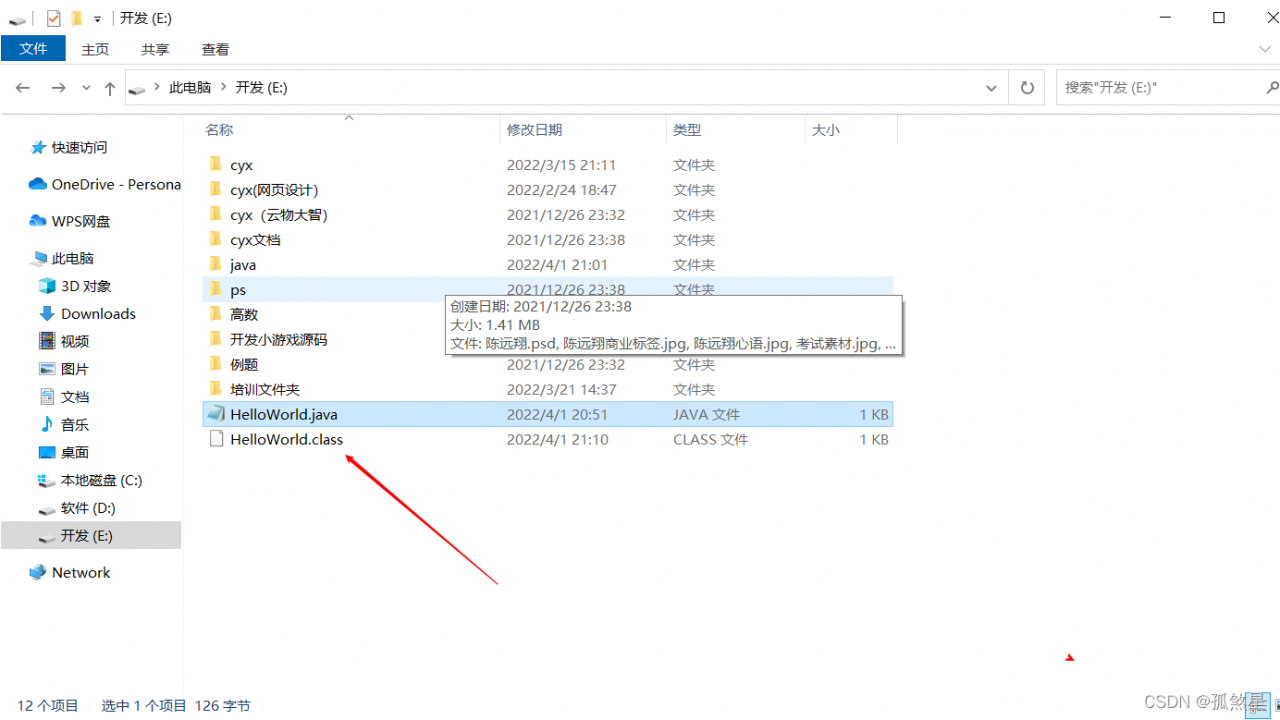Click the OneDrive cloud icon
Screen dimensions: 1280x720
(x=38, y=184)
